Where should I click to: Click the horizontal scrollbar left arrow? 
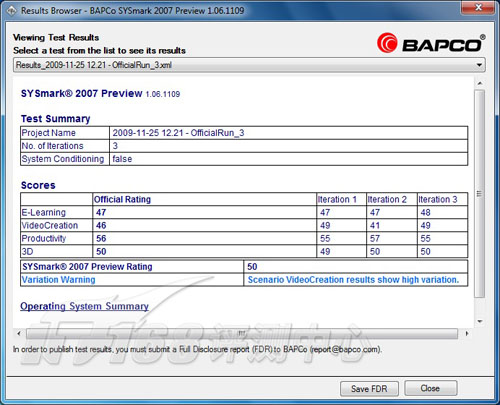click(x=19, y=333)
